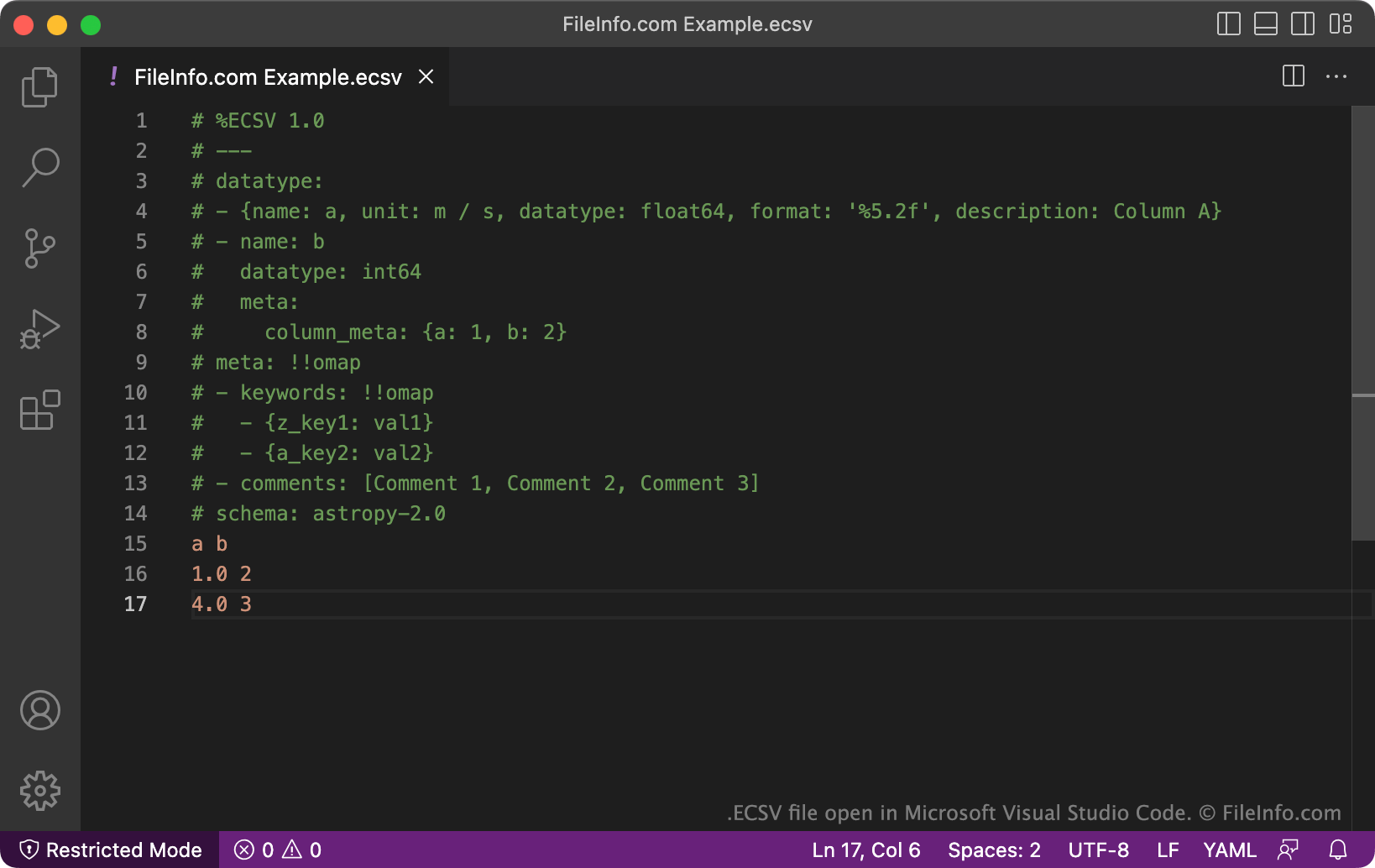Open the Source Control icon
The width and height of the screenshot is (1375, 868).
pos(39,248)
